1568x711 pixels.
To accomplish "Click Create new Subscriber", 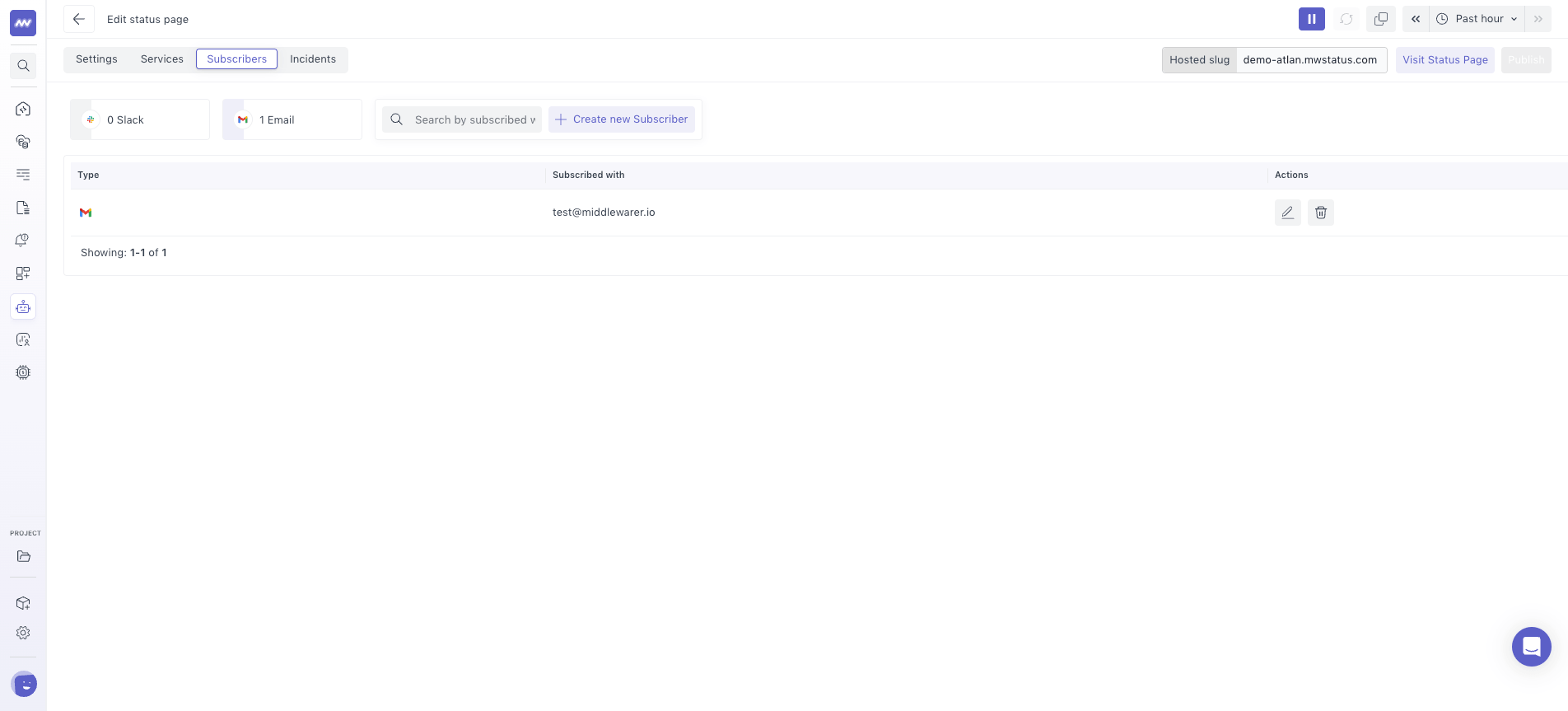I will click(x=622, y=119).
